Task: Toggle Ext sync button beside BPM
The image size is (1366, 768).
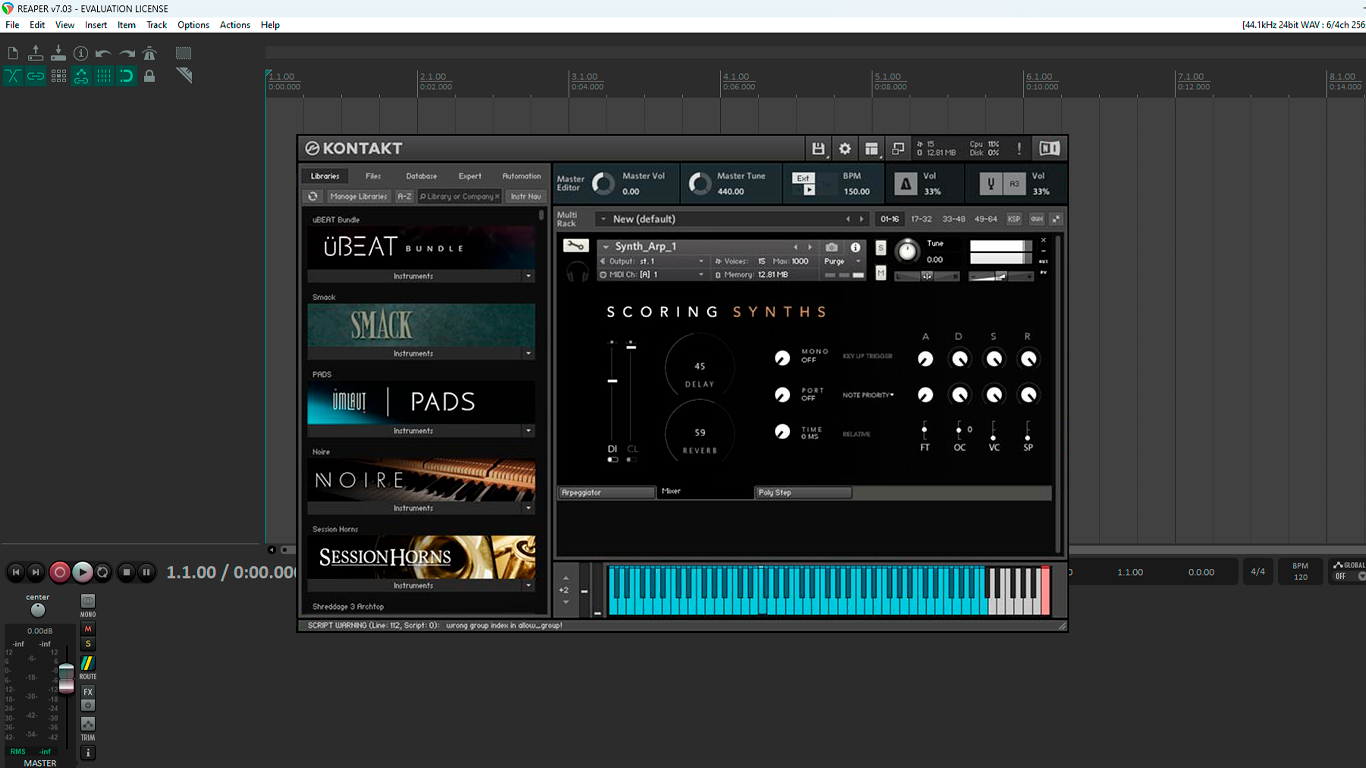Action: tap(803, 178)
